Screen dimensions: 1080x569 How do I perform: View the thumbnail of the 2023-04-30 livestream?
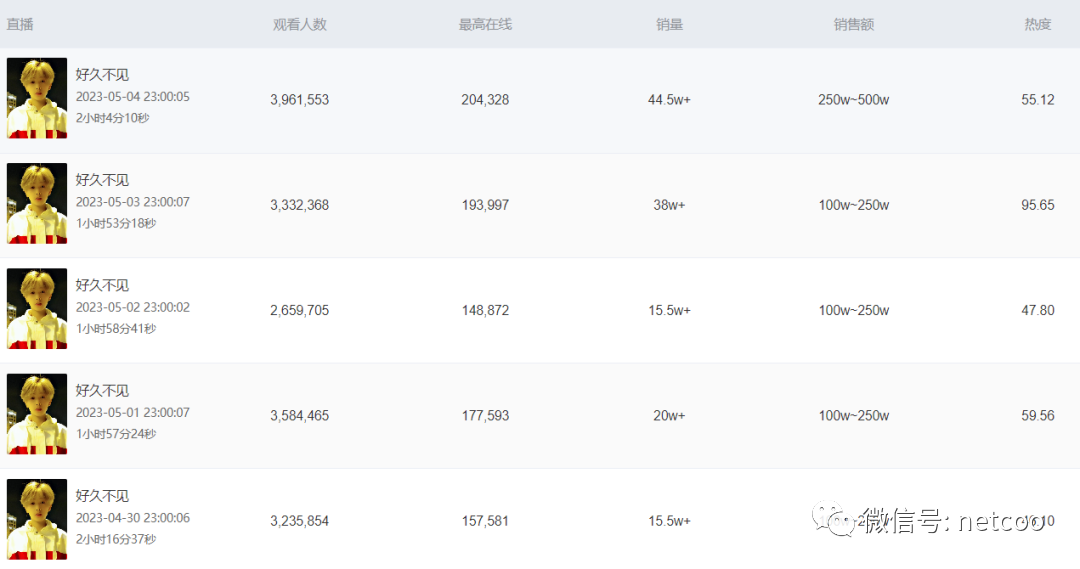pos(37,519)
